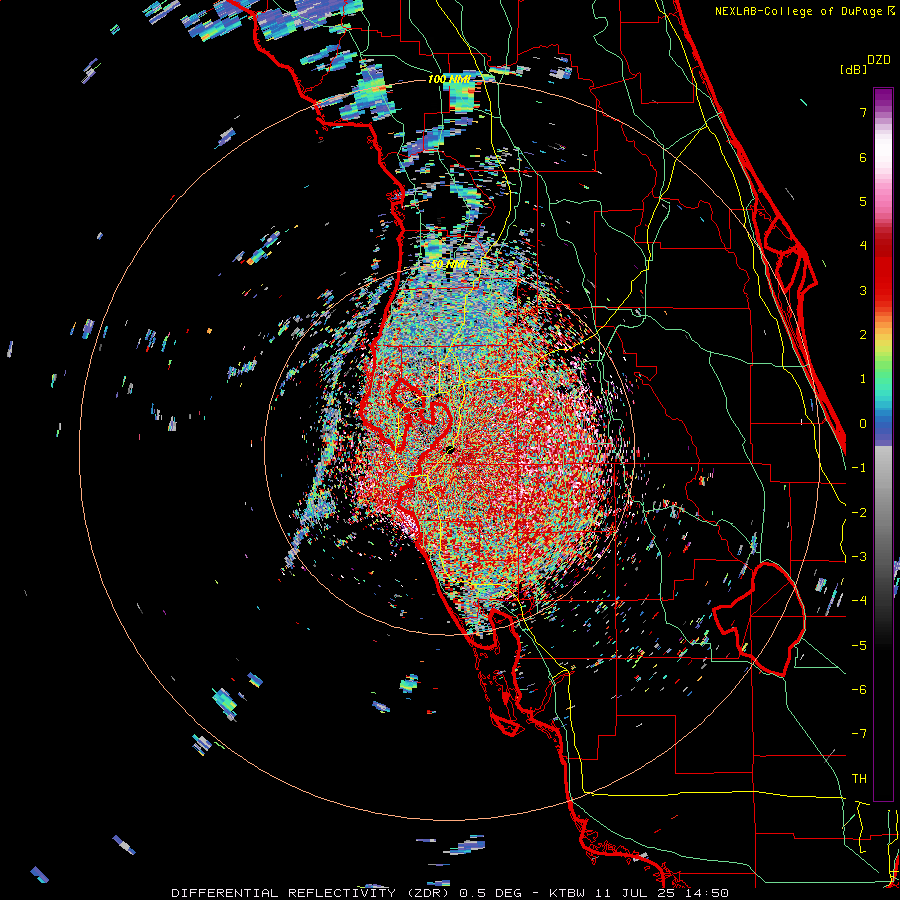Click the -5 value on the color scale
Viewport: 900px width, 900px height.
tap(859, 646)
